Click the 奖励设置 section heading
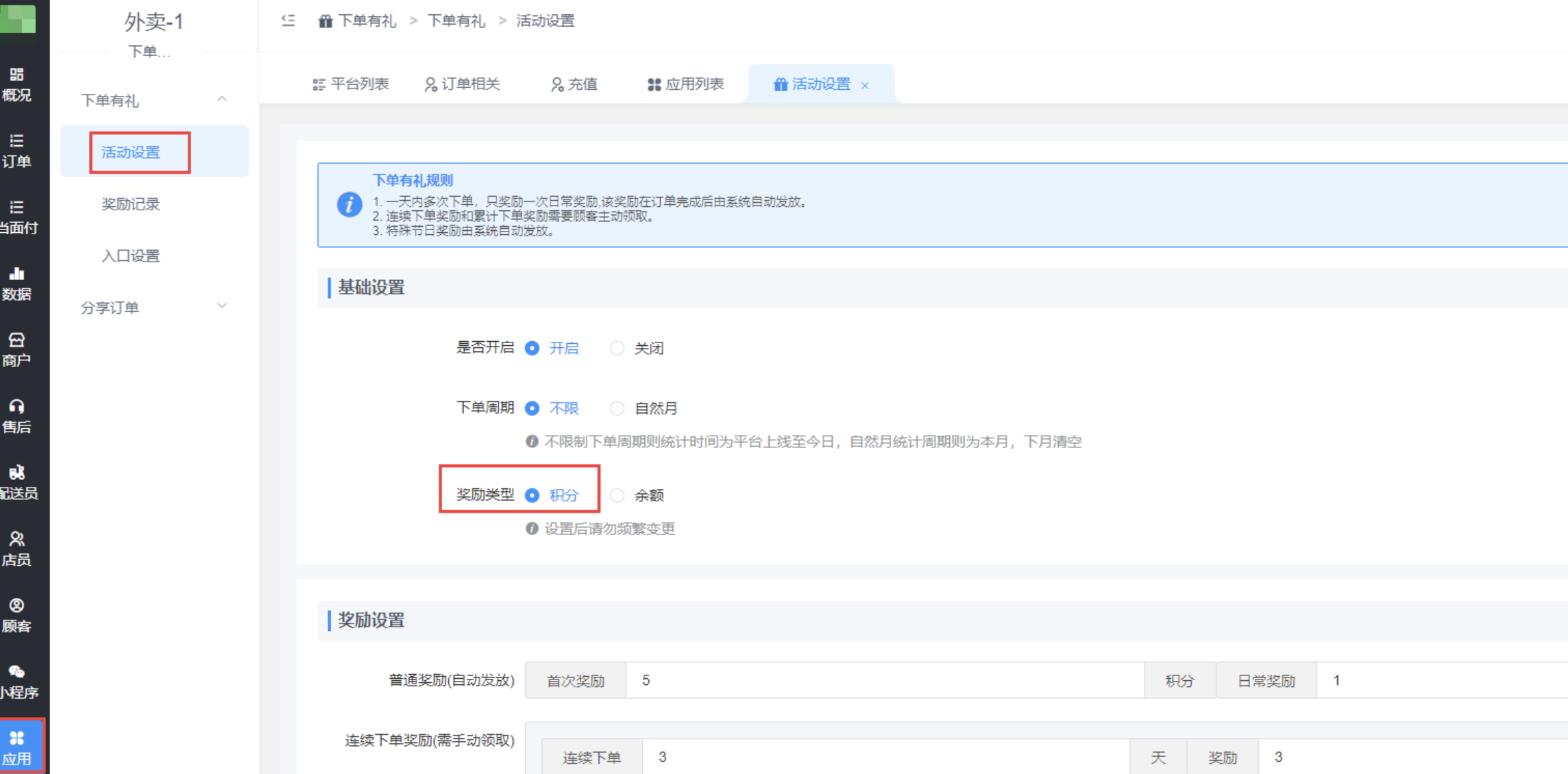Image resolution: width=1568 pixels, height=774 pixels. click(371, 621)
